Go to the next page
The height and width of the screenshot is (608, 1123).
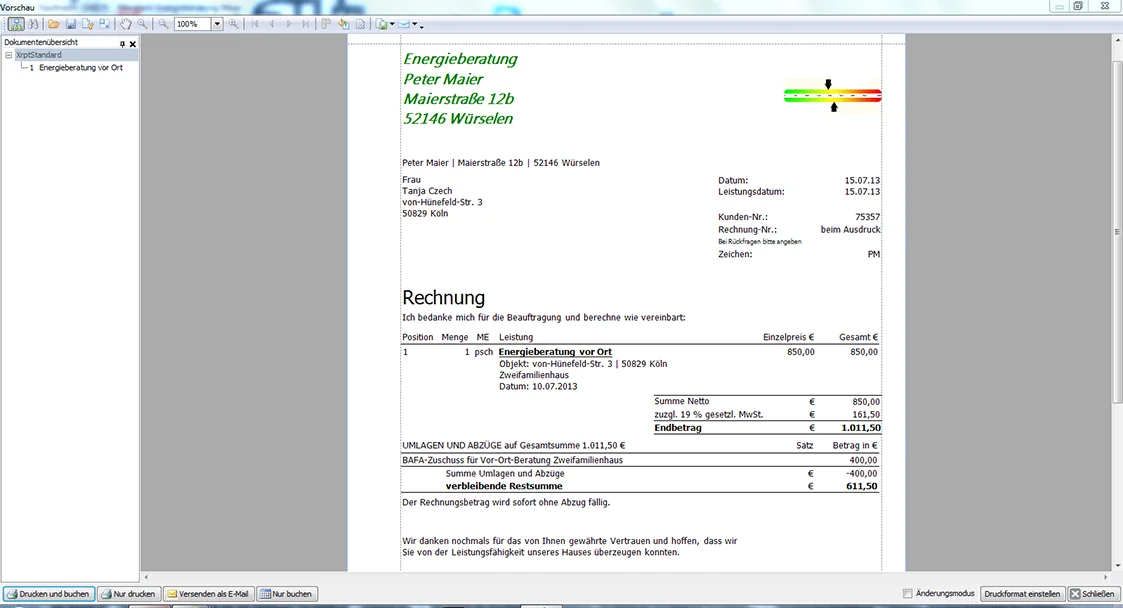click(289, 24)
